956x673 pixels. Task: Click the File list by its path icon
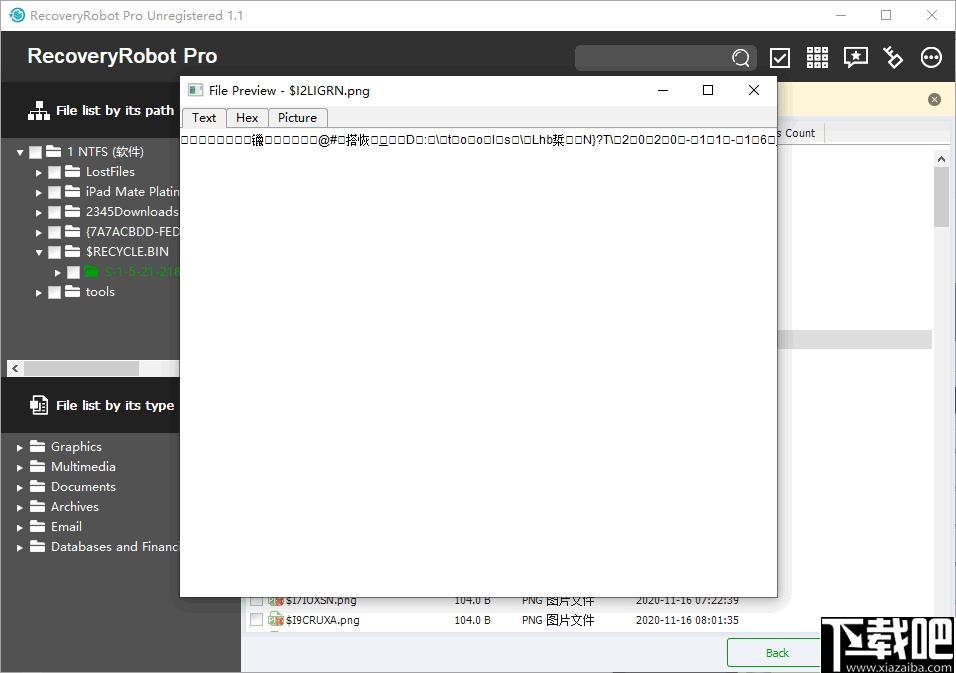coord(38,110)
